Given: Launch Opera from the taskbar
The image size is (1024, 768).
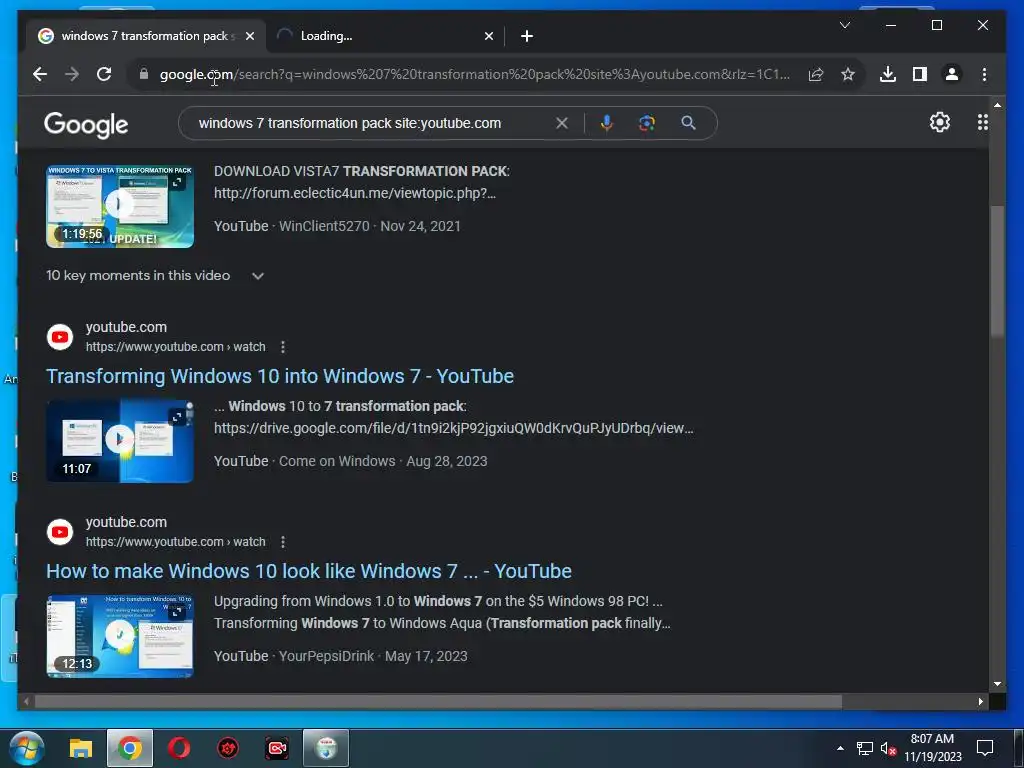Looking at the screenshot, I should click(179, 748).
